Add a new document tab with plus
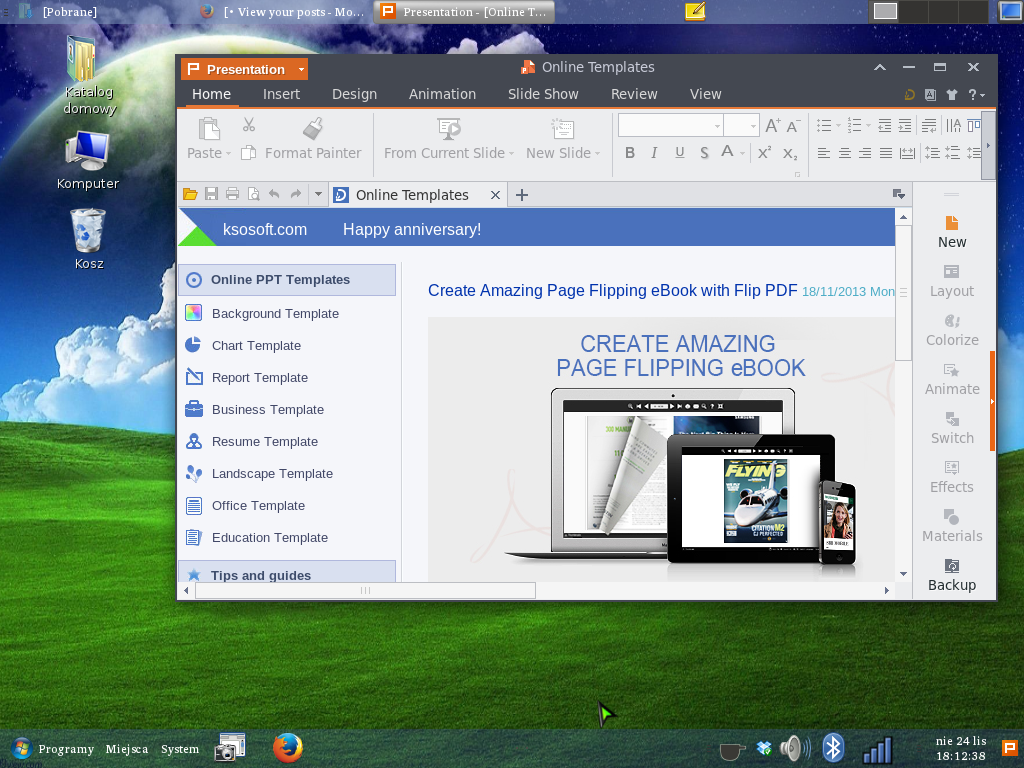1024x768 pixels. click(x=522, y=195)
